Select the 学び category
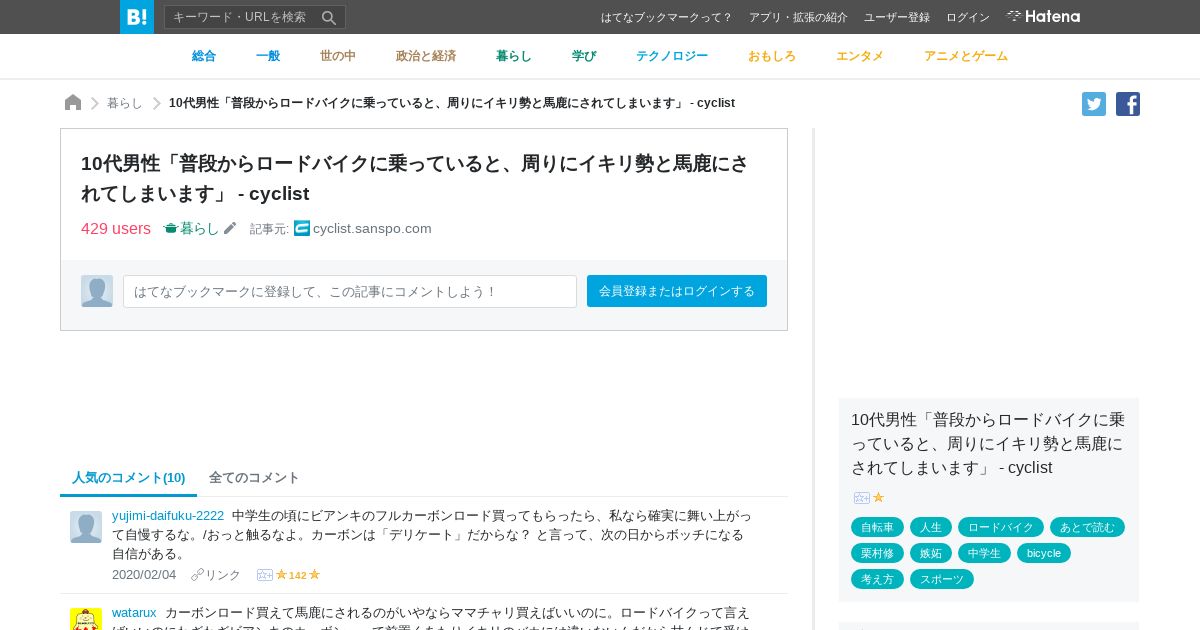This screenshot has height=630, width=1200. 584,56
